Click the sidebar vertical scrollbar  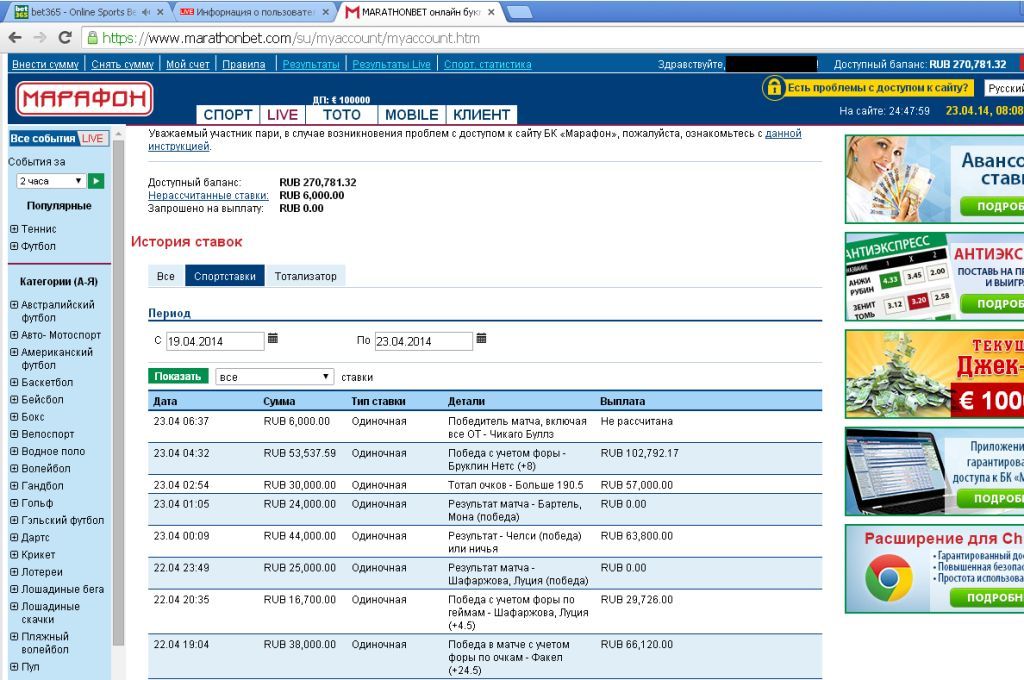click(x=118, y=392)
